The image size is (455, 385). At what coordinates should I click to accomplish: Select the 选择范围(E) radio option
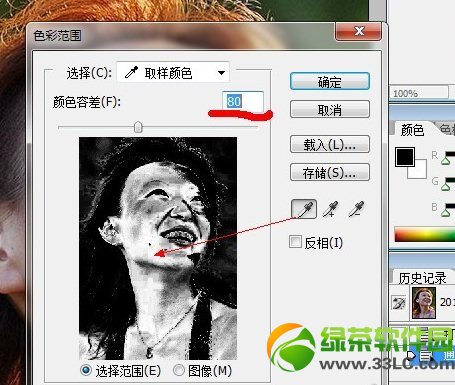click(x=86, y=370)
